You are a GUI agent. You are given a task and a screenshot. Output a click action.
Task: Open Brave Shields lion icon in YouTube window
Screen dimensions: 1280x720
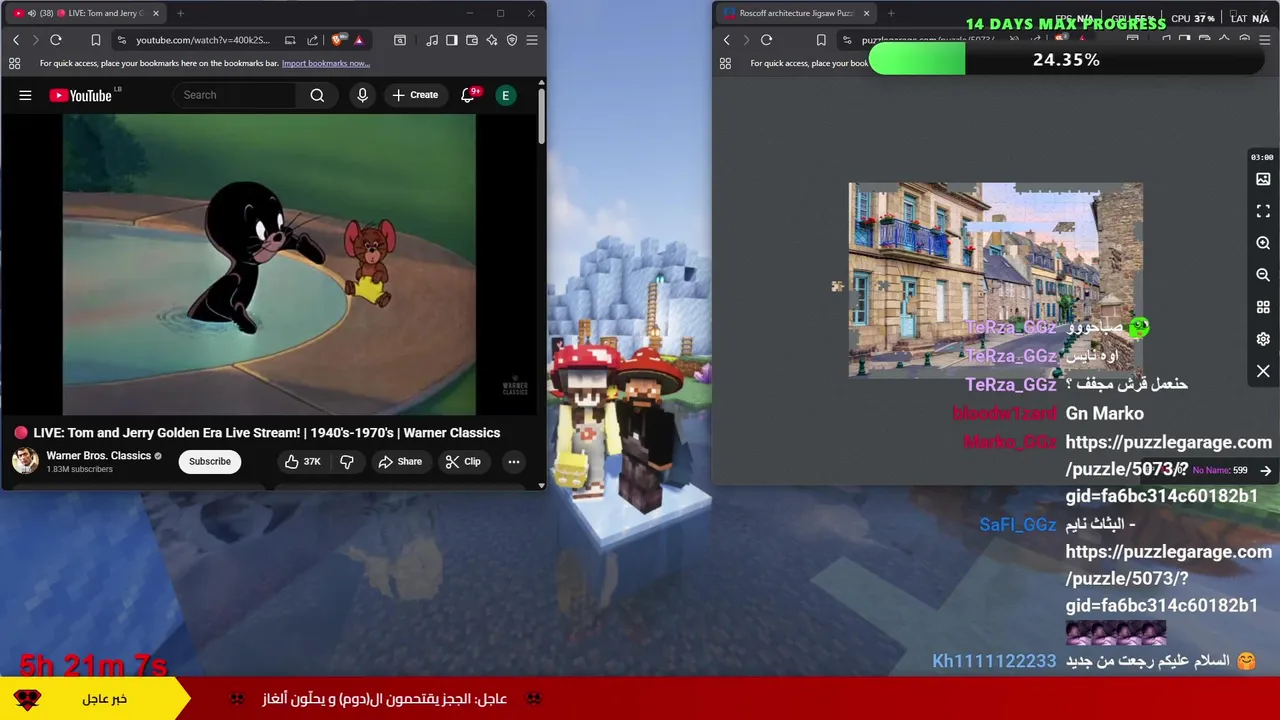338,40
